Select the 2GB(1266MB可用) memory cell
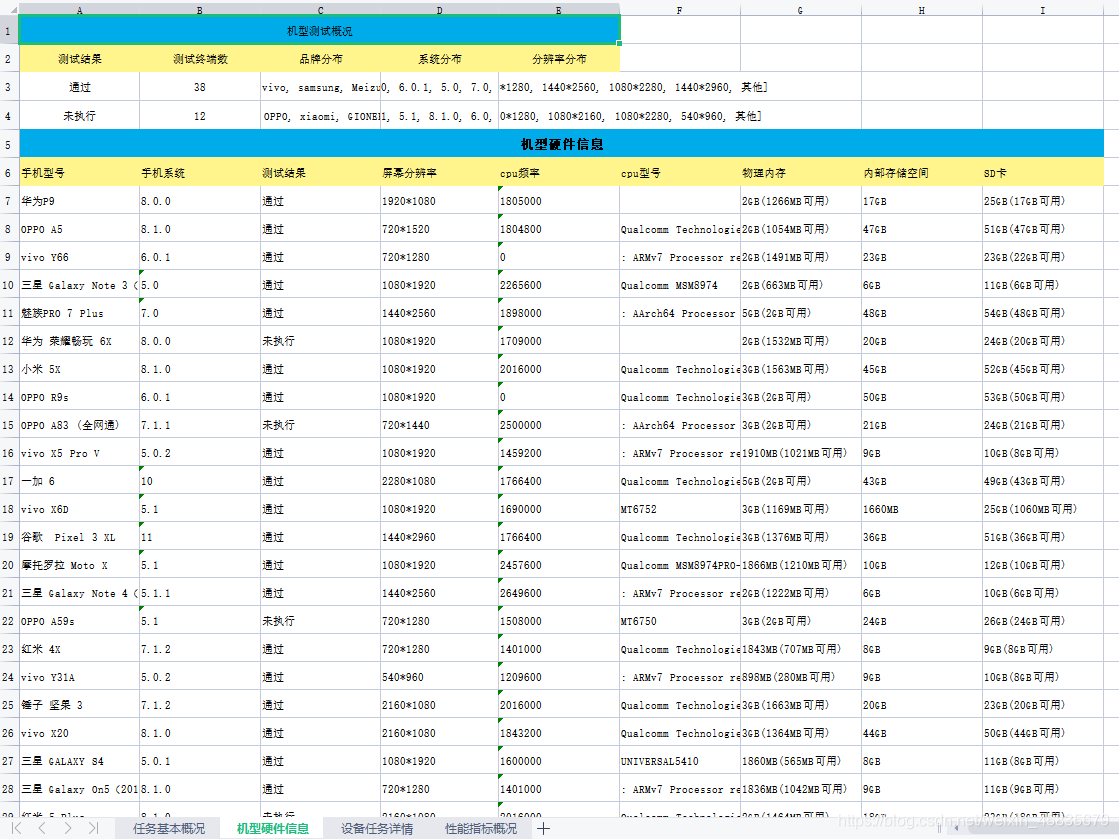This screenshot has width=1119, height=839. point(801,201)
